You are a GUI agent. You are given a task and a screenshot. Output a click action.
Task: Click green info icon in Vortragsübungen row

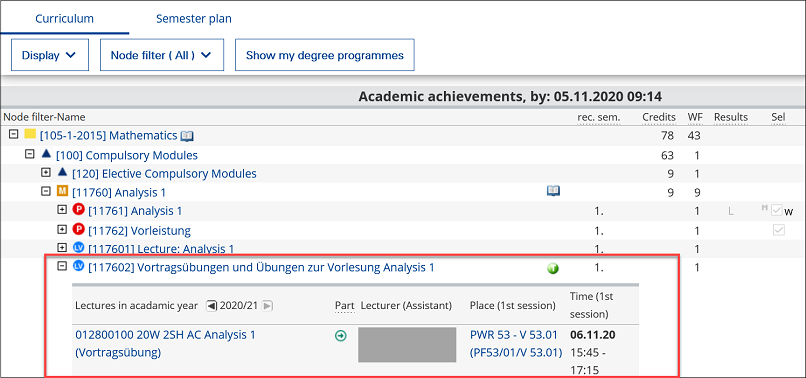click(553, 268)
